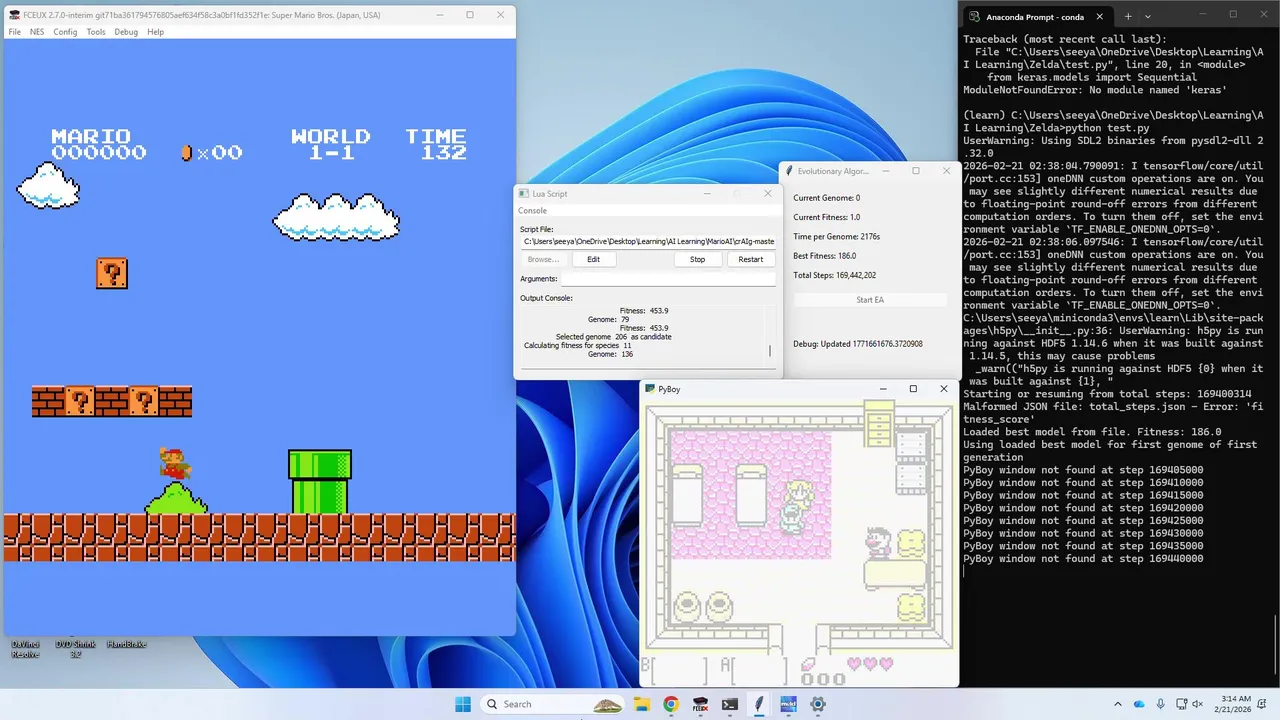1280x720 pixels.
Task: Open a new terminal tab with plus
Action: coord(1128,16)
